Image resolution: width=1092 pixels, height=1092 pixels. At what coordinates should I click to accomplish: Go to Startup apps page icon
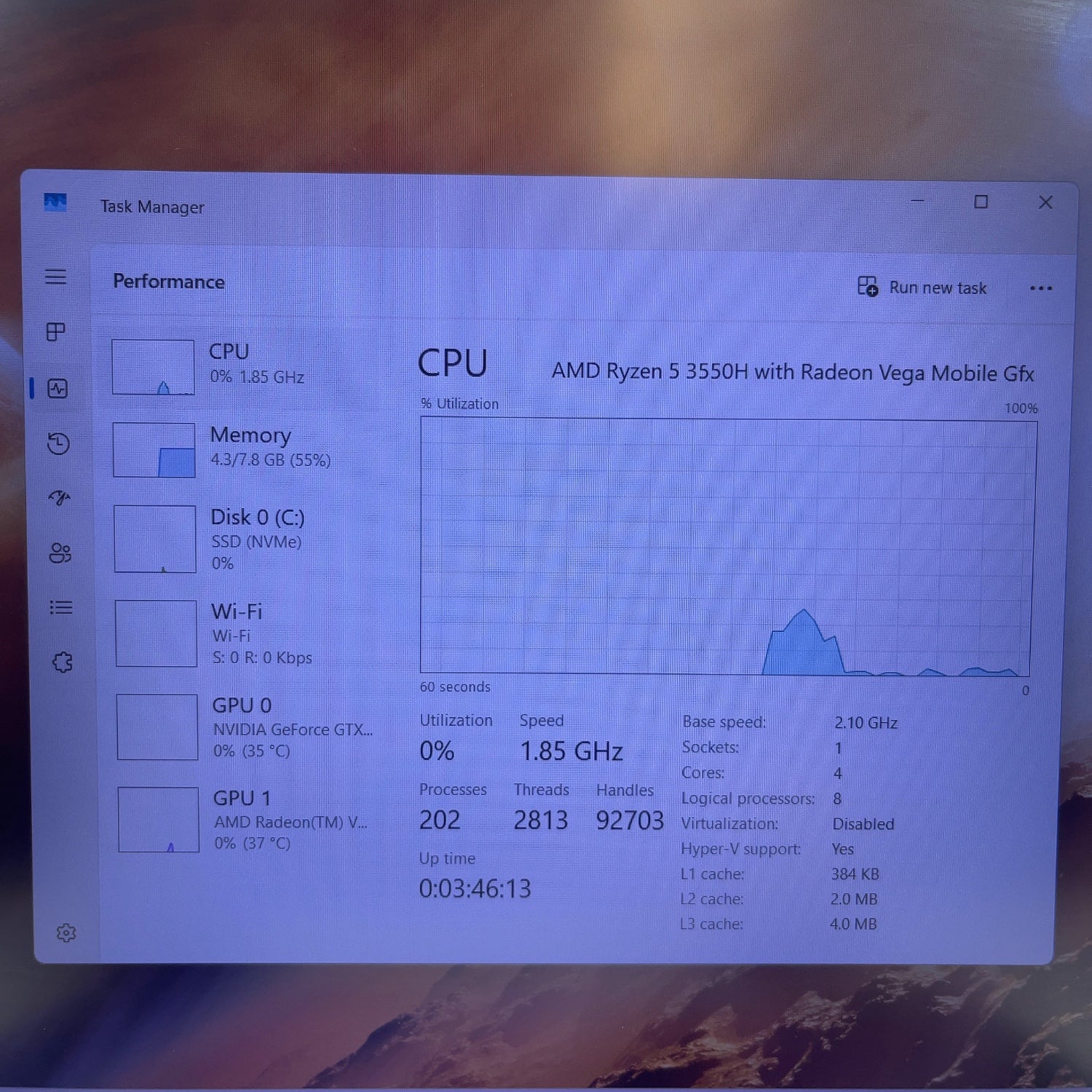tap(59, 498)
